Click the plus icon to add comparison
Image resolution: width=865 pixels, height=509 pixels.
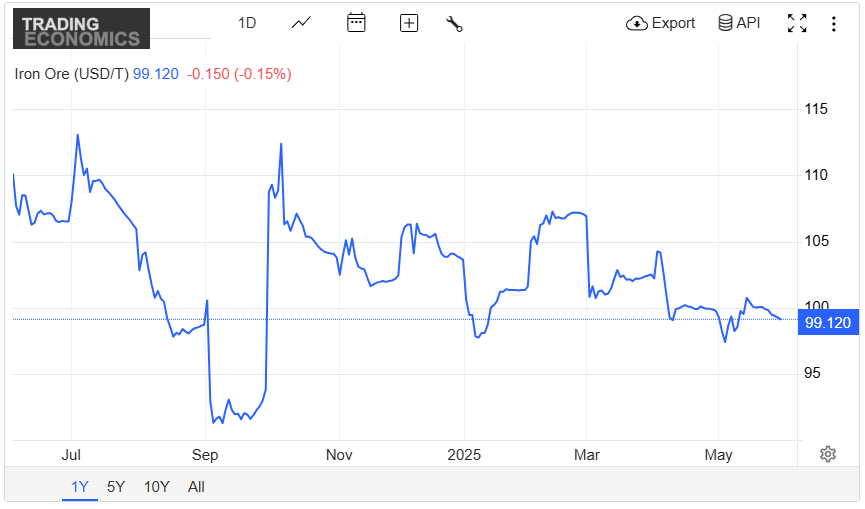pyautogui.click(x=408, y=23)
